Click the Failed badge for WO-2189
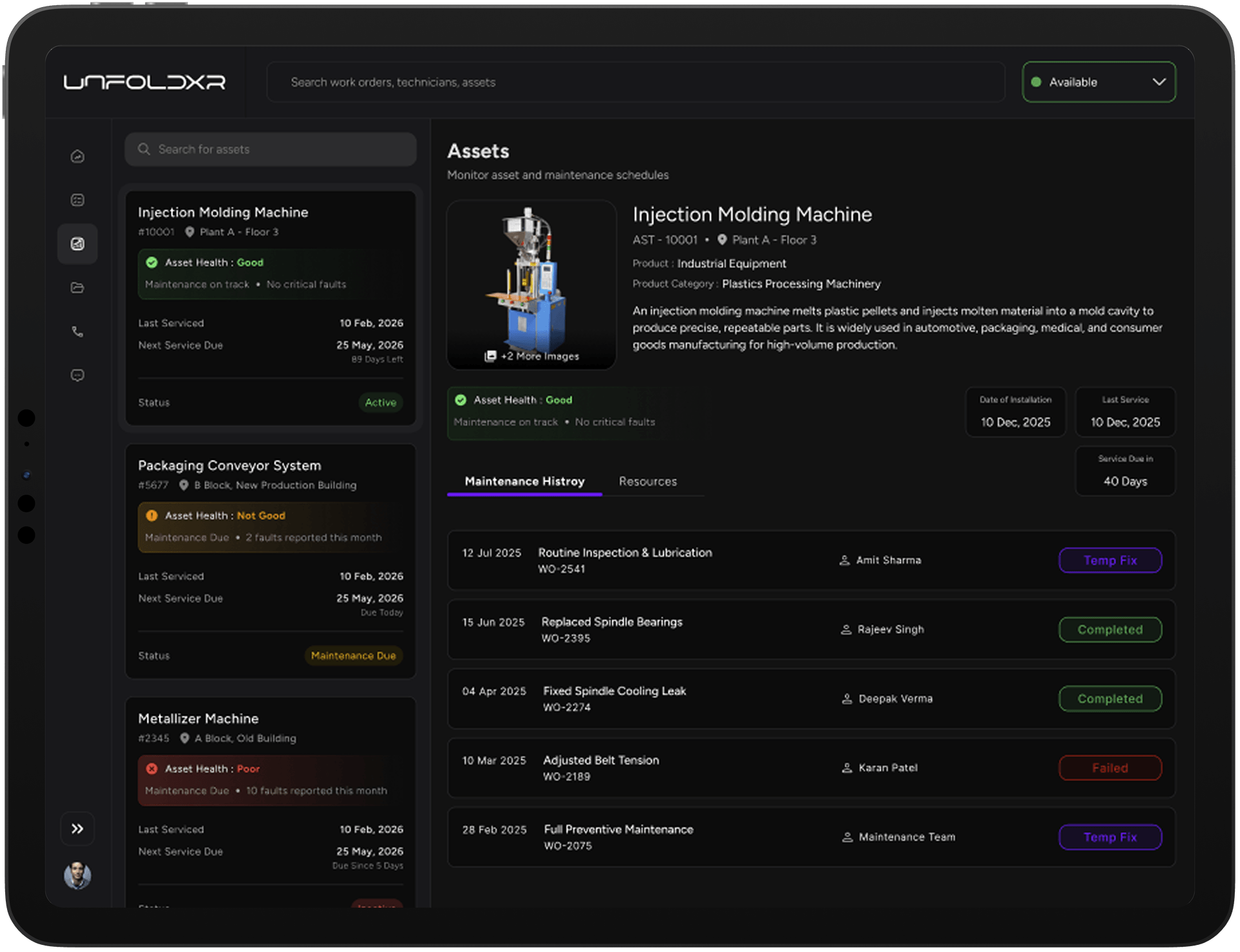 tap(1110, 768)
